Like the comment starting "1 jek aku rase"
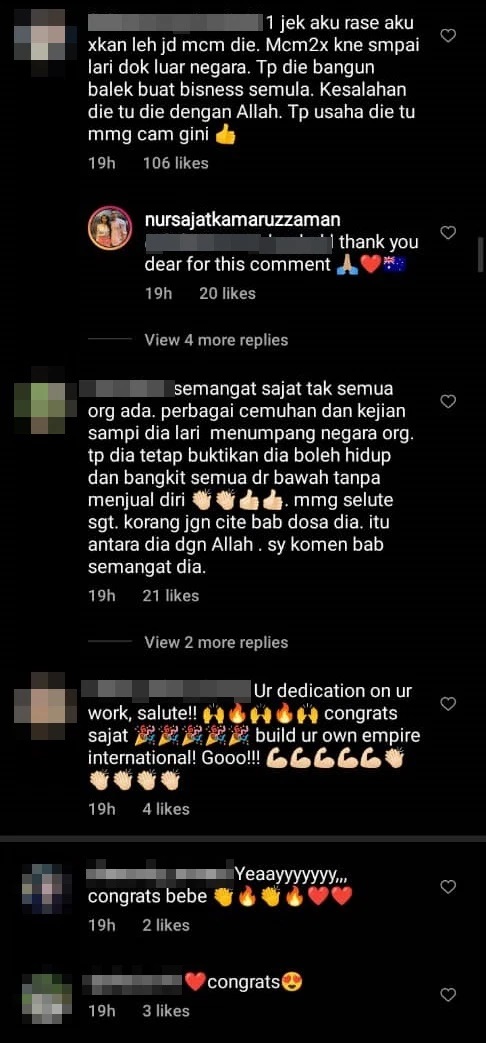The width and height of the screenshot is (486, 1043). click(448, 36)
